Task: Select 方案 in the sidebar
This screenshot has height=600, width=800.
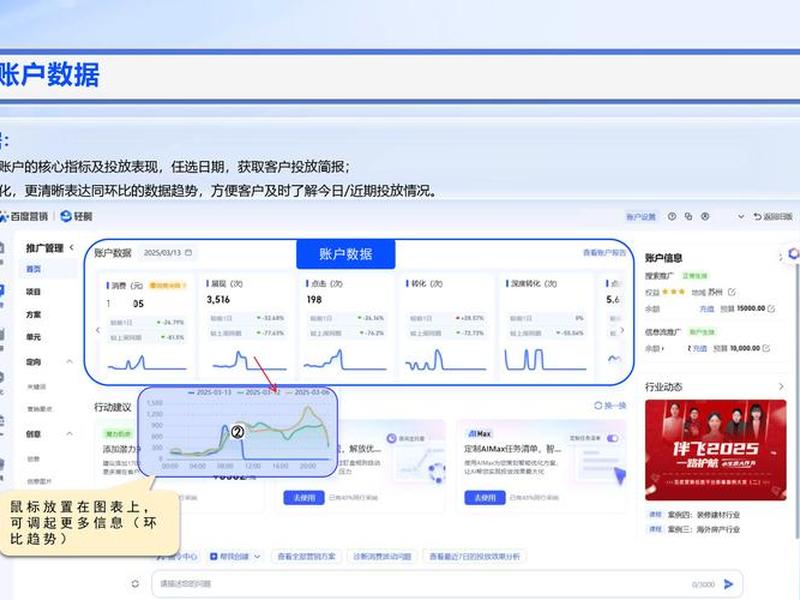Action: 34,315
